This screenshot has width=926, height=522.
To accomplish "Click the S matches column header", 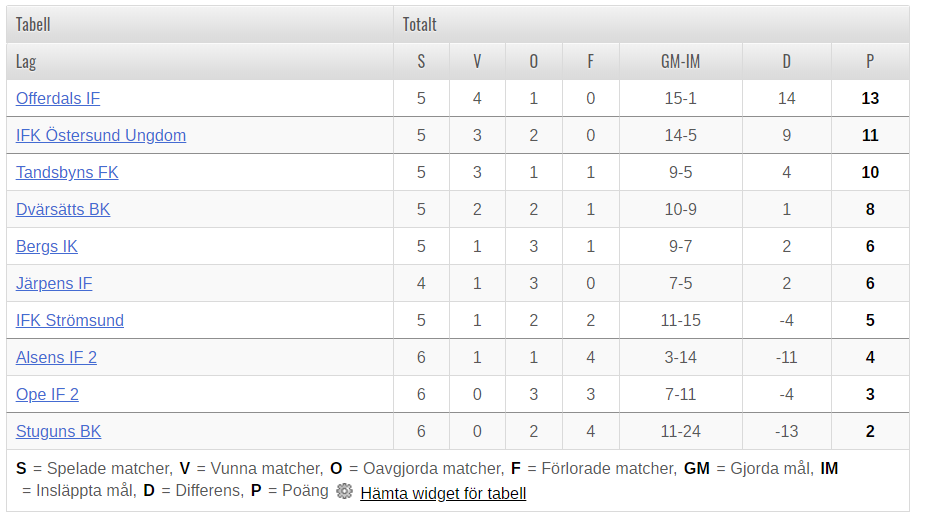I will (x=421, y=61).
